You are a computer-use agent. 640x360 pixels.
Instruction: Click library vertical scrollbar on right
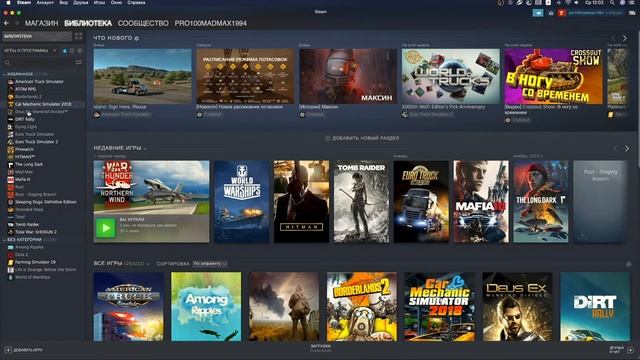(x=638, y=98)
